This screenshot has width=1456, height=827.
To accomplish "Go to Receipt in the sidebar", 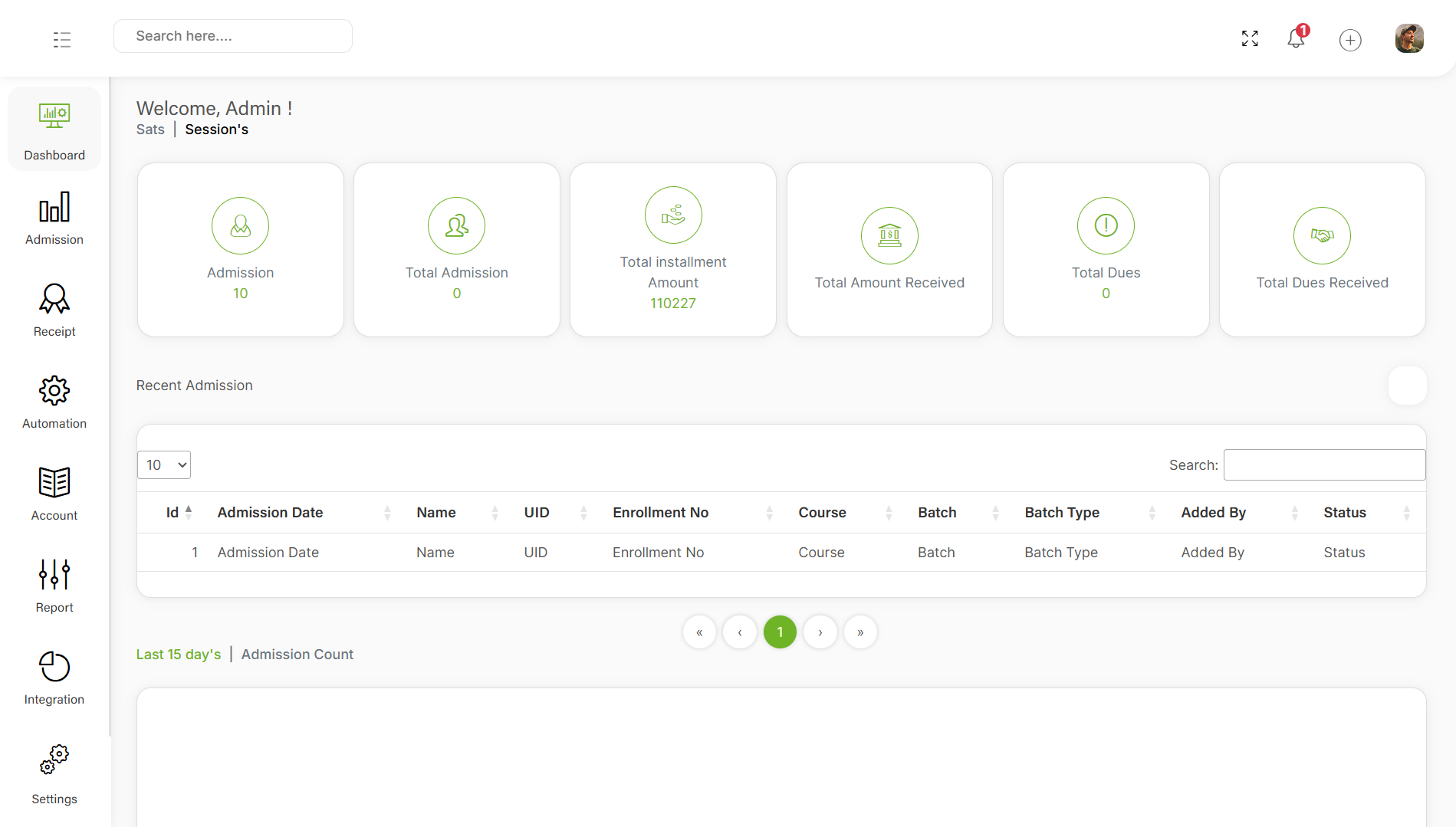I will (54, 310).
